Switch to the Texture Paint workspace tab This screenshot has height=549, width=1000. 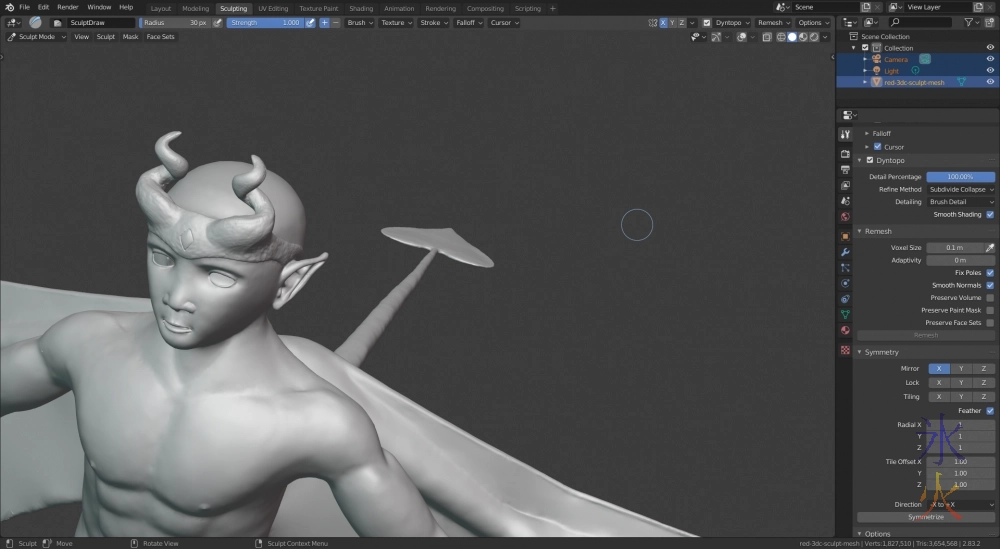[x=318, y=8]
